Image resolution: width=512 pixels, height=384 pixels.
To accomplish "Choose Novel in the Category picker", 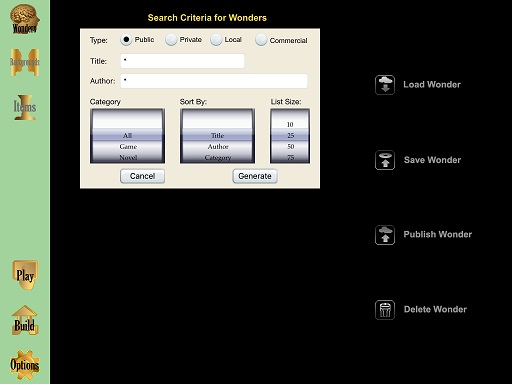I will [127, 157].
